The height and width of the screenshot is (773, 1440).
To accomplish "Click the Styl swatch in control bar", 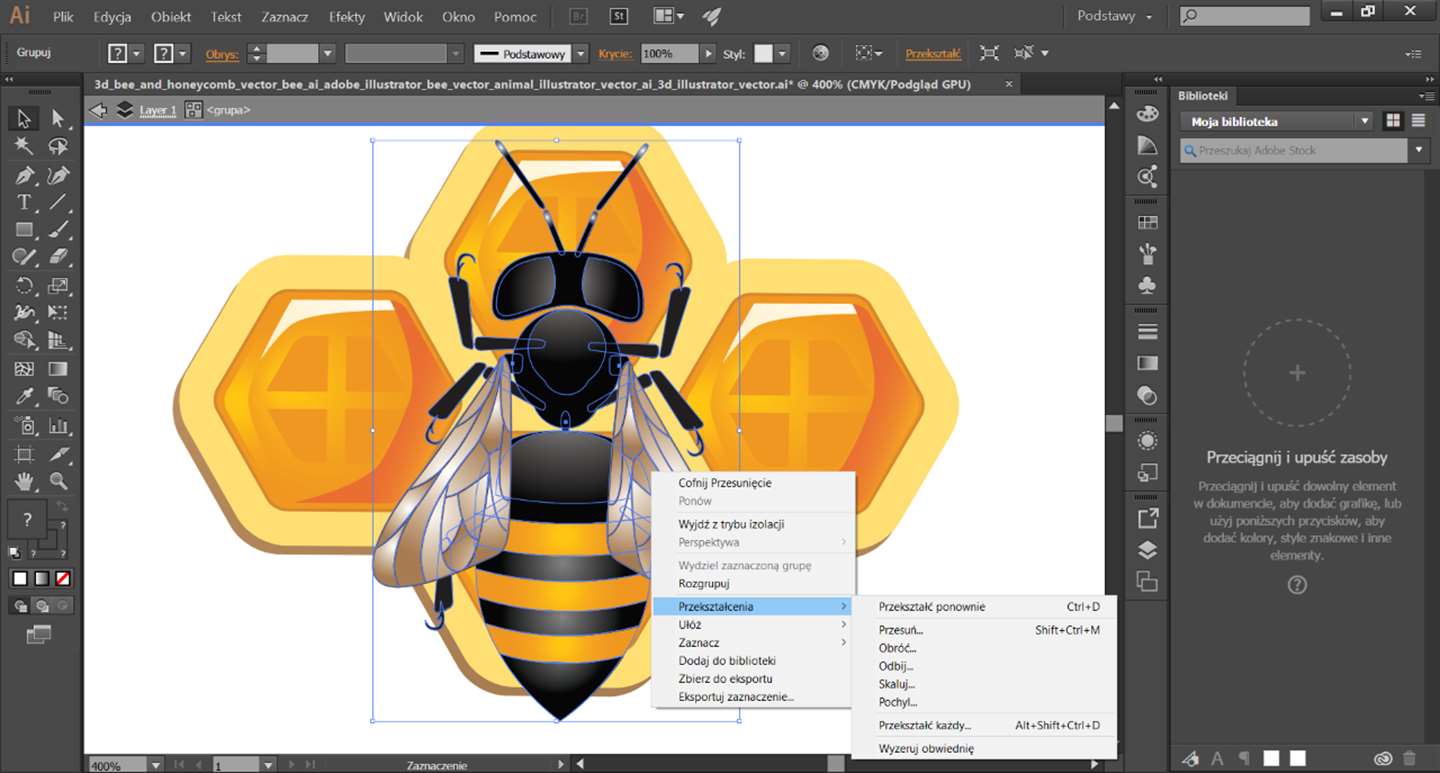I will 763,54.
